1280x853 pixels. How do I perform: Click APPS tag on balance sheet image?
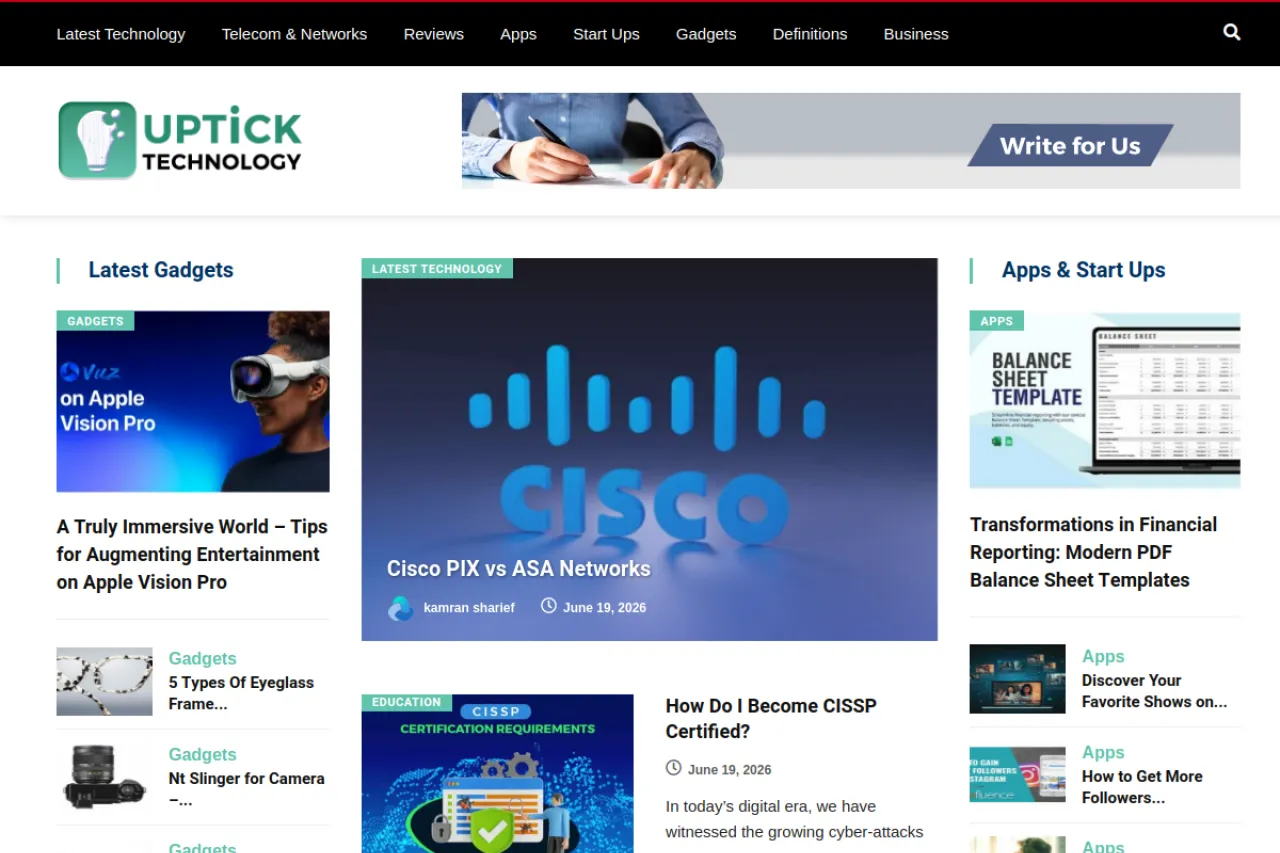tap(997, 321)
